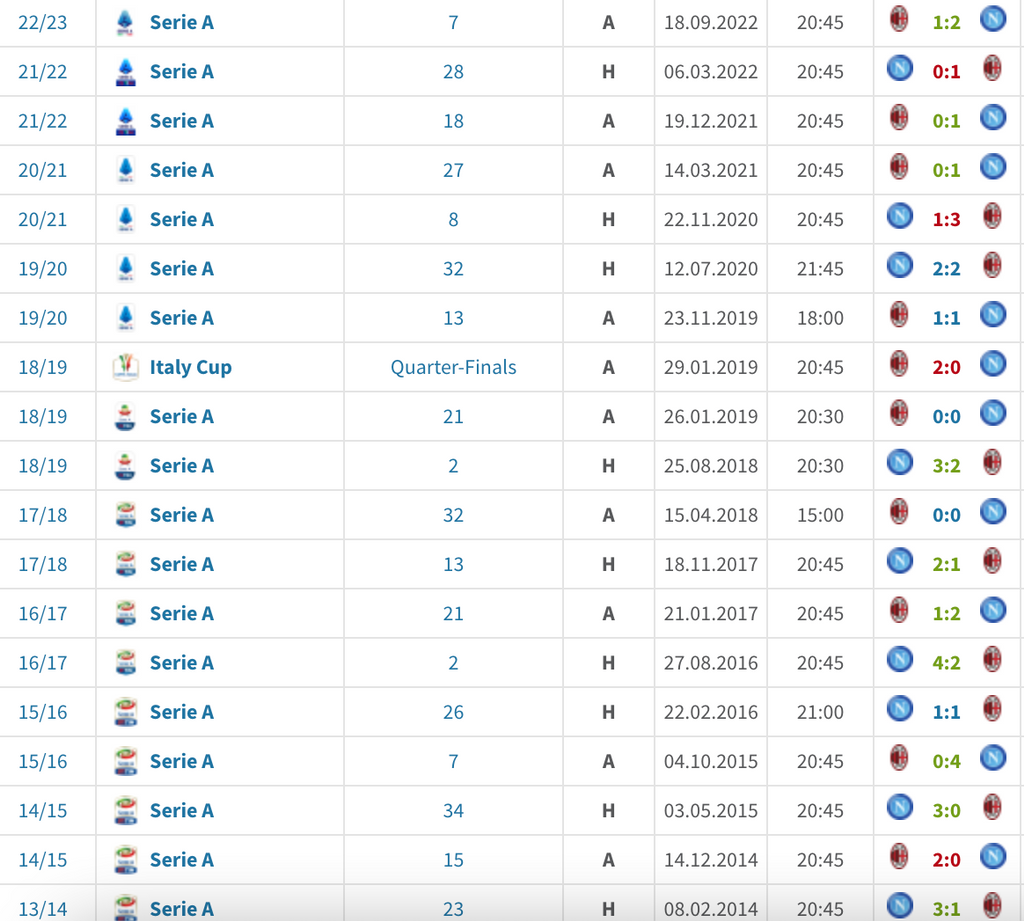Open matchday 8 in the 22.11.2020 row
Viewport: 1024px width, 921px height.
point(453,219)
